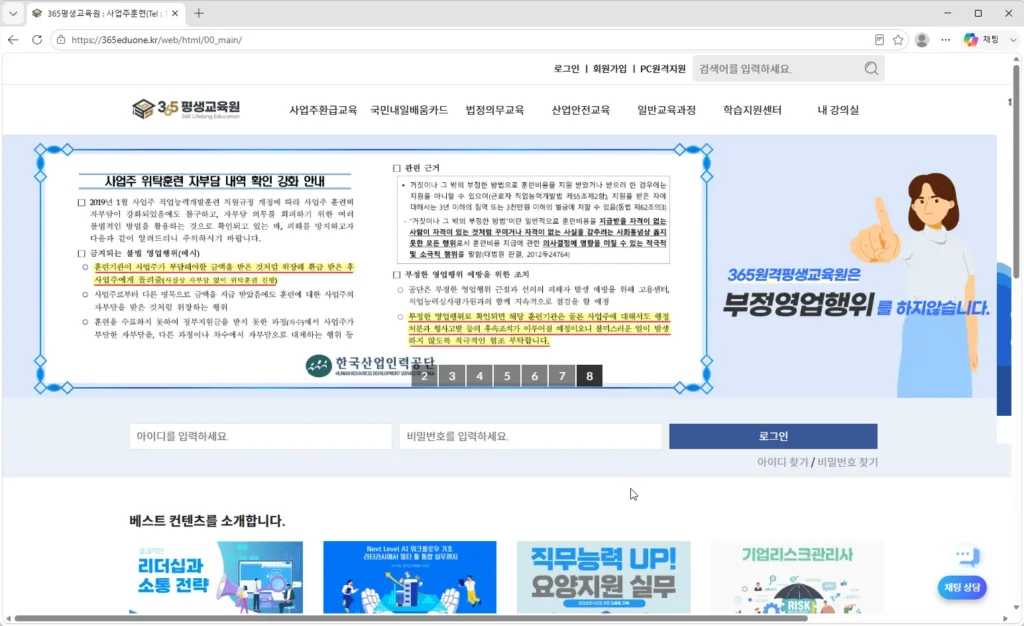Select banner slide 5
This screenshot has width=1024, height=626.
pos(507,375)
